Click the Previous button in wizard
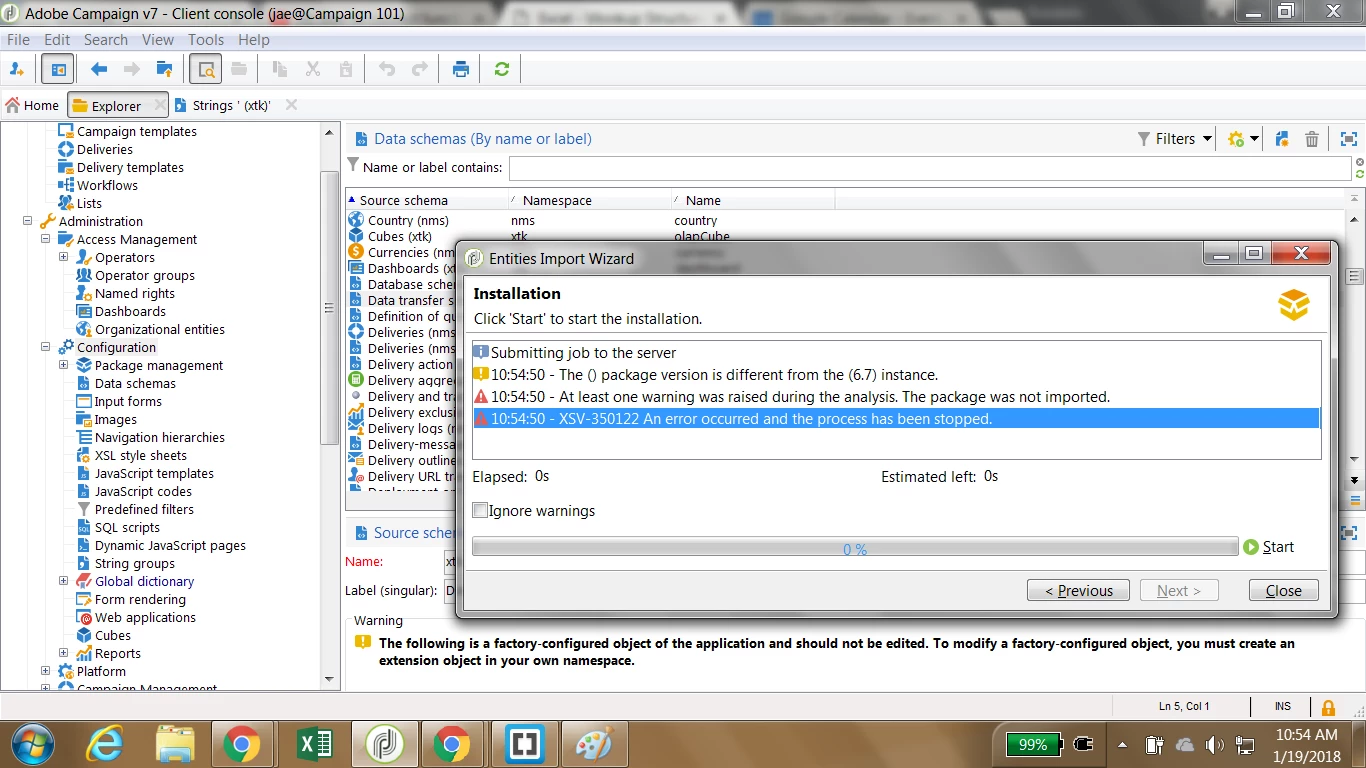This screenshot has width=1366, height=768. (x=1078, y=590)
